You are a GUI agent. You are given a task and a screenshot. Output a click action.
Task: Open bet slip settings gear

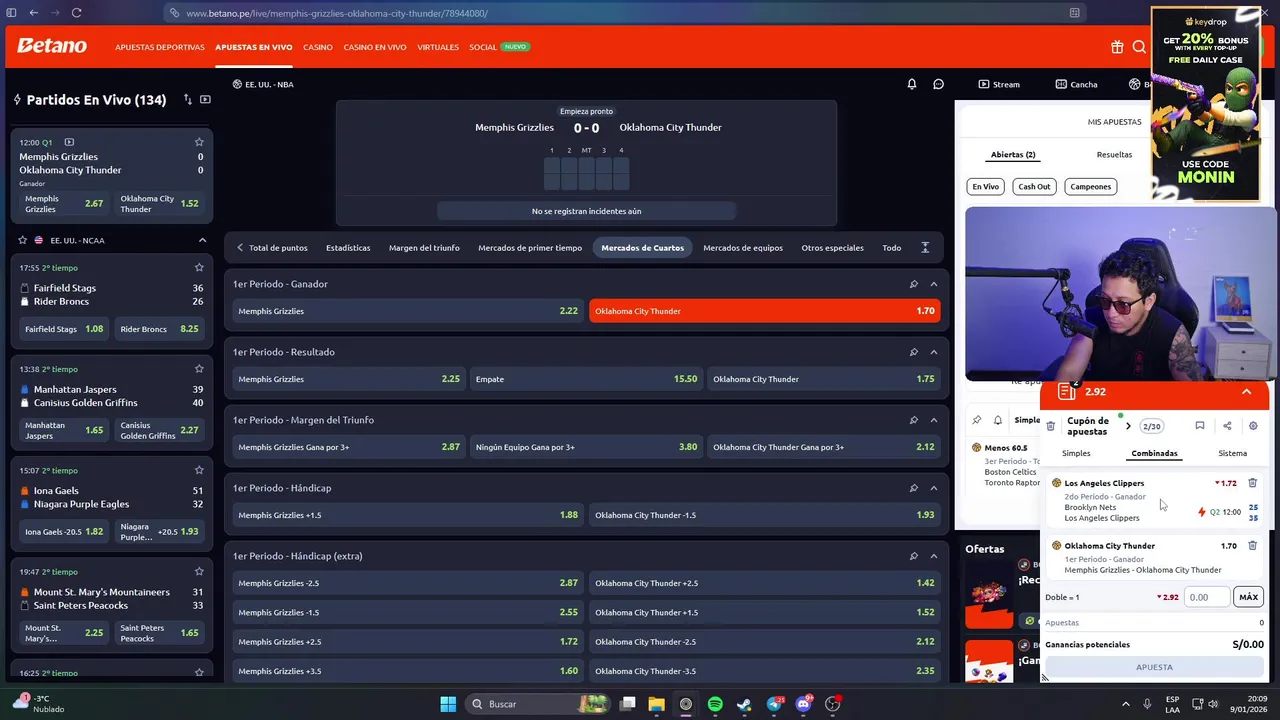pos(1253,426)
